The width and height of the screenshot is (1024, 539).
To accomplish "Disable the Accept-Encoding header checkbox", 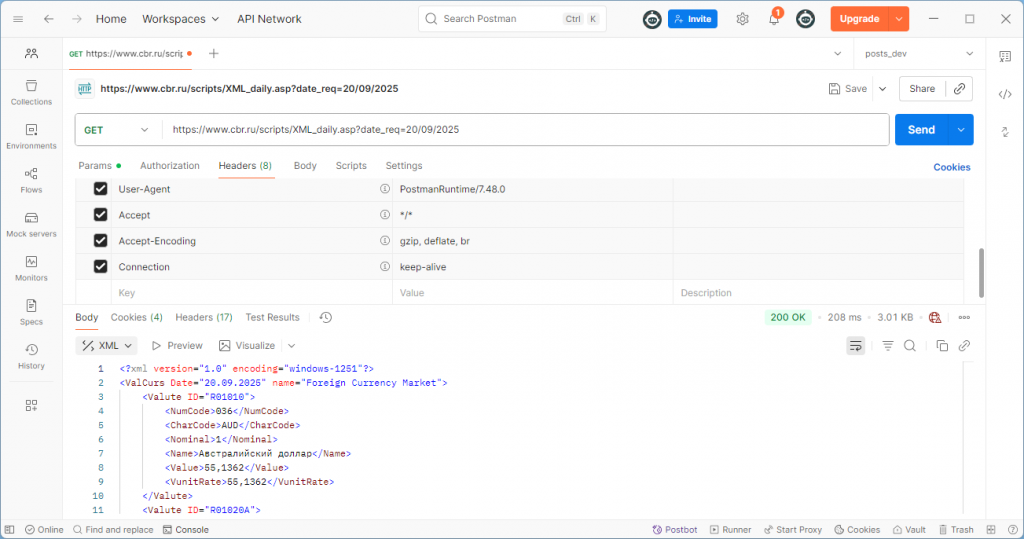I will [100, 241].
